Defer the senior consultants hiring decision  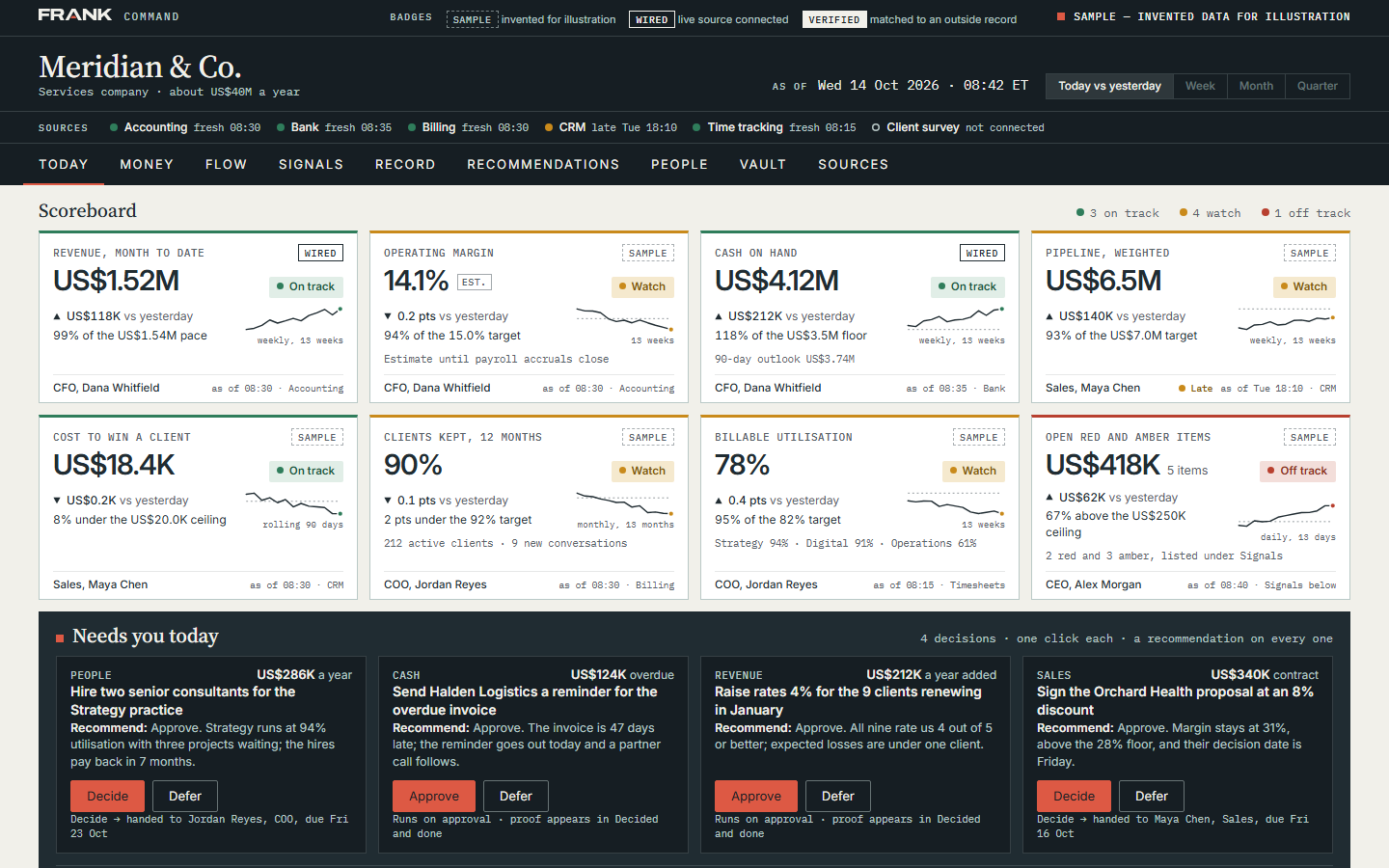[185, 796]
